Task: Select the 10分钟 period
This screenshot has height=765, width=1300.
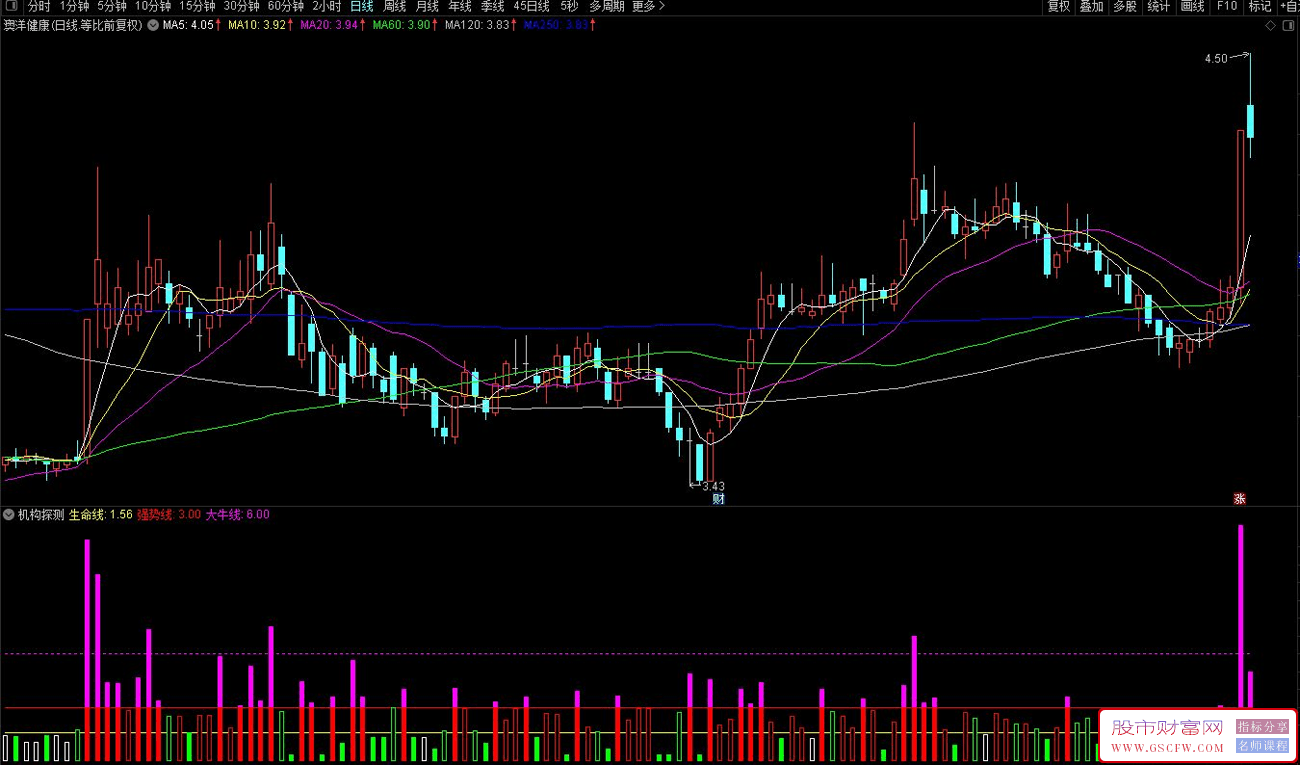Action: pos(153,6)
